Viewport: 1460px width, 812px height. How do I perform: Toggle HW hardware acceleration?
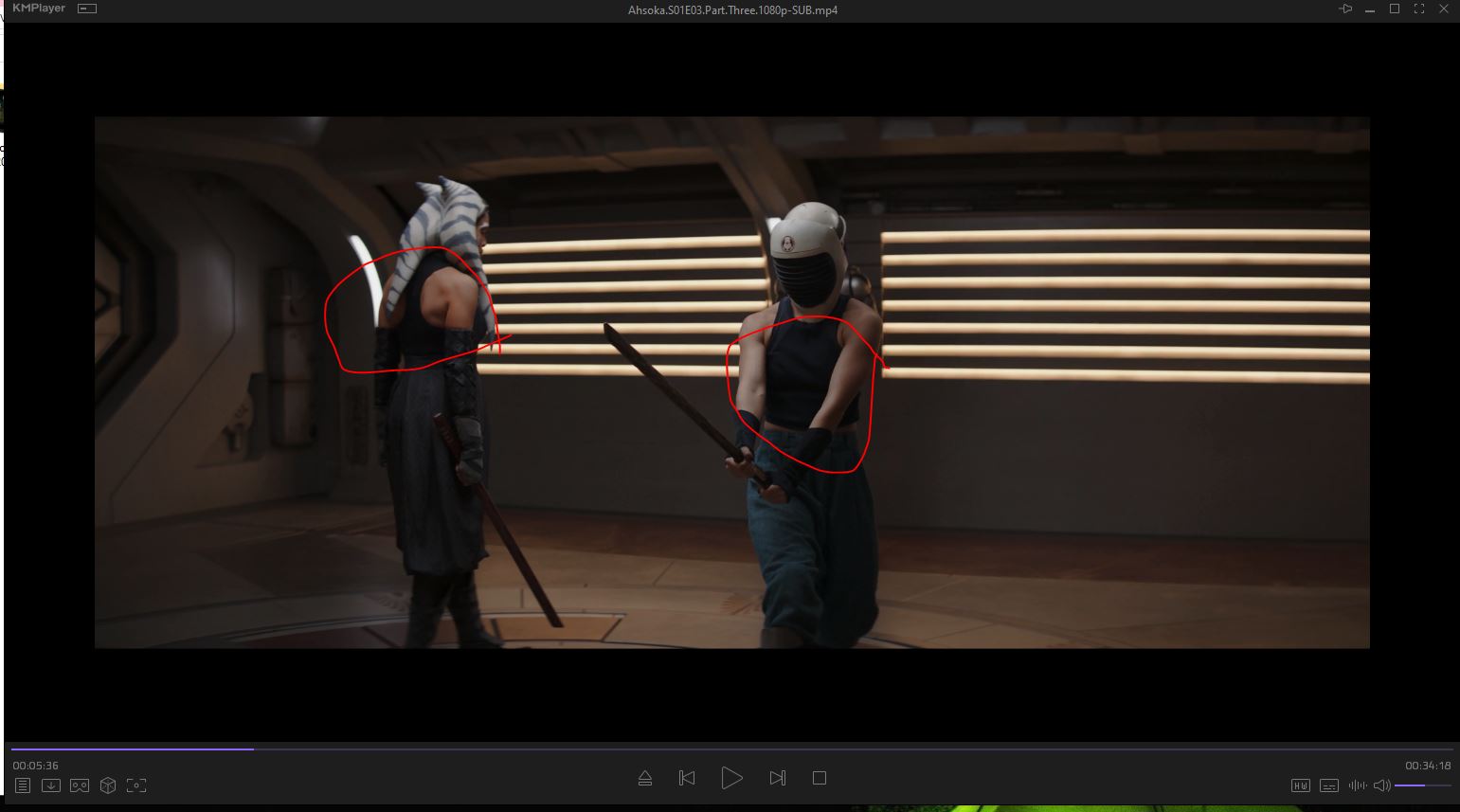click(1301, 785)
